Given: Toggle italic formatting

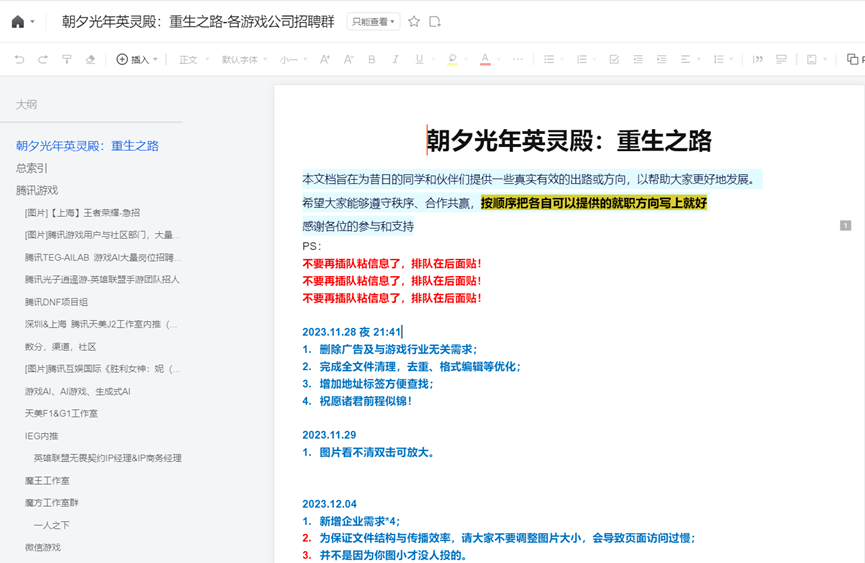Looking at the screenshot, I should point(396,60).
